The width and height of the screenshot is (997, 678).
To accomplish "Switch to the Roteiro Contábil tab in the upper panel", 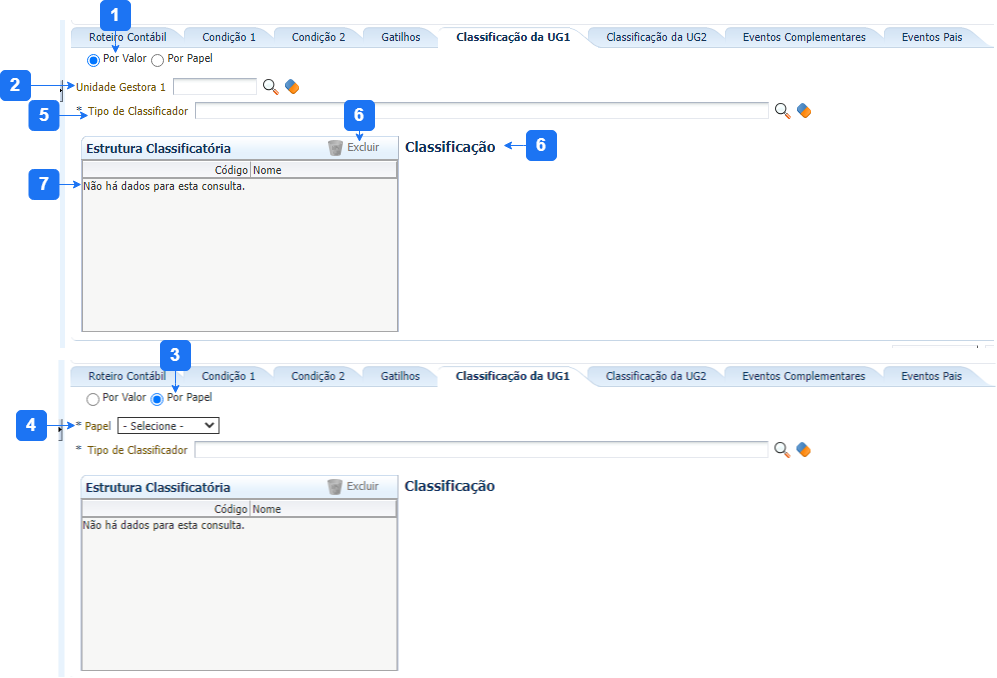I will [127, 37].
